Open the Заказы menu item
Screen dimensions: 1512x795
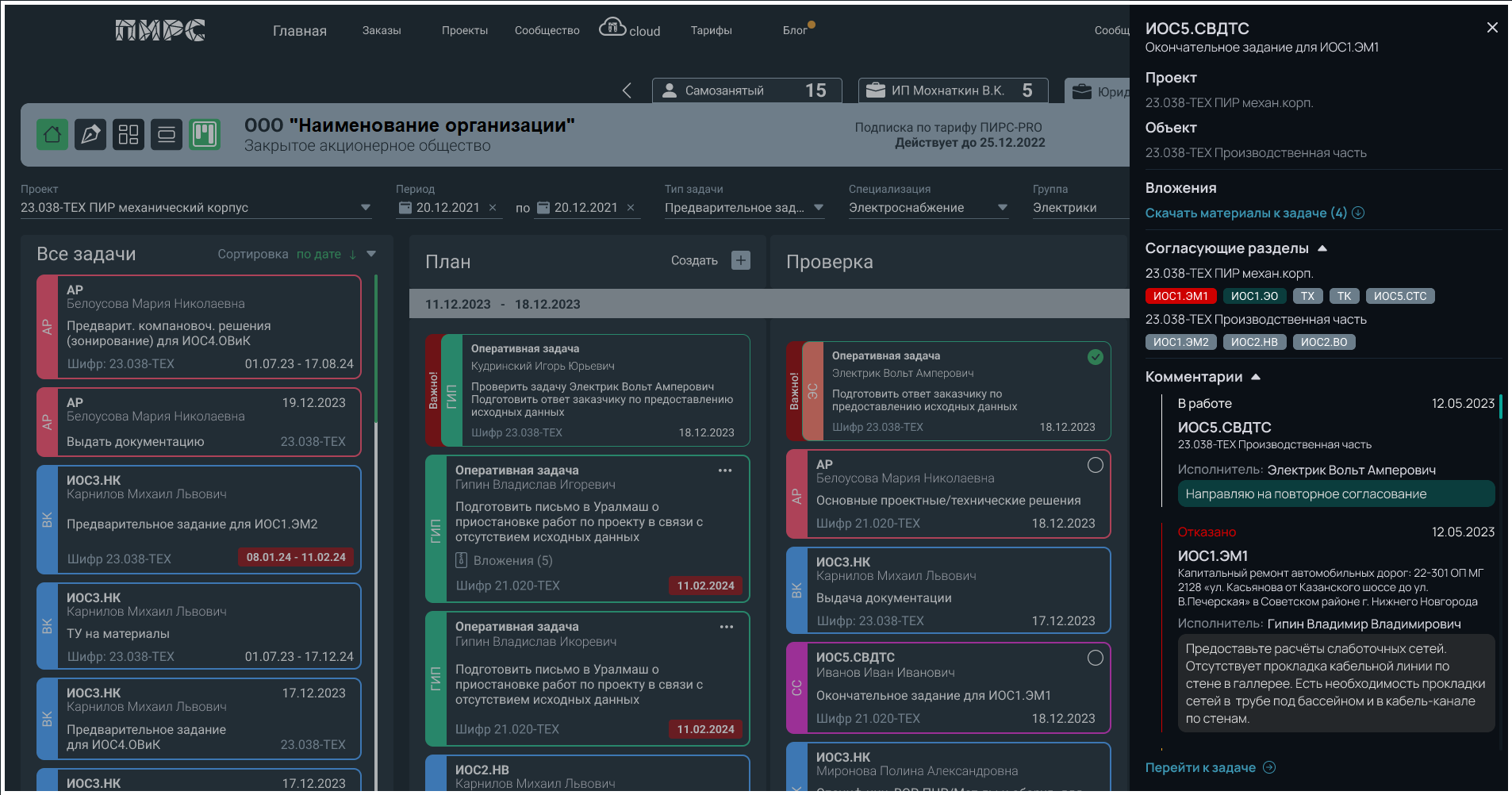tap(382, 30)
